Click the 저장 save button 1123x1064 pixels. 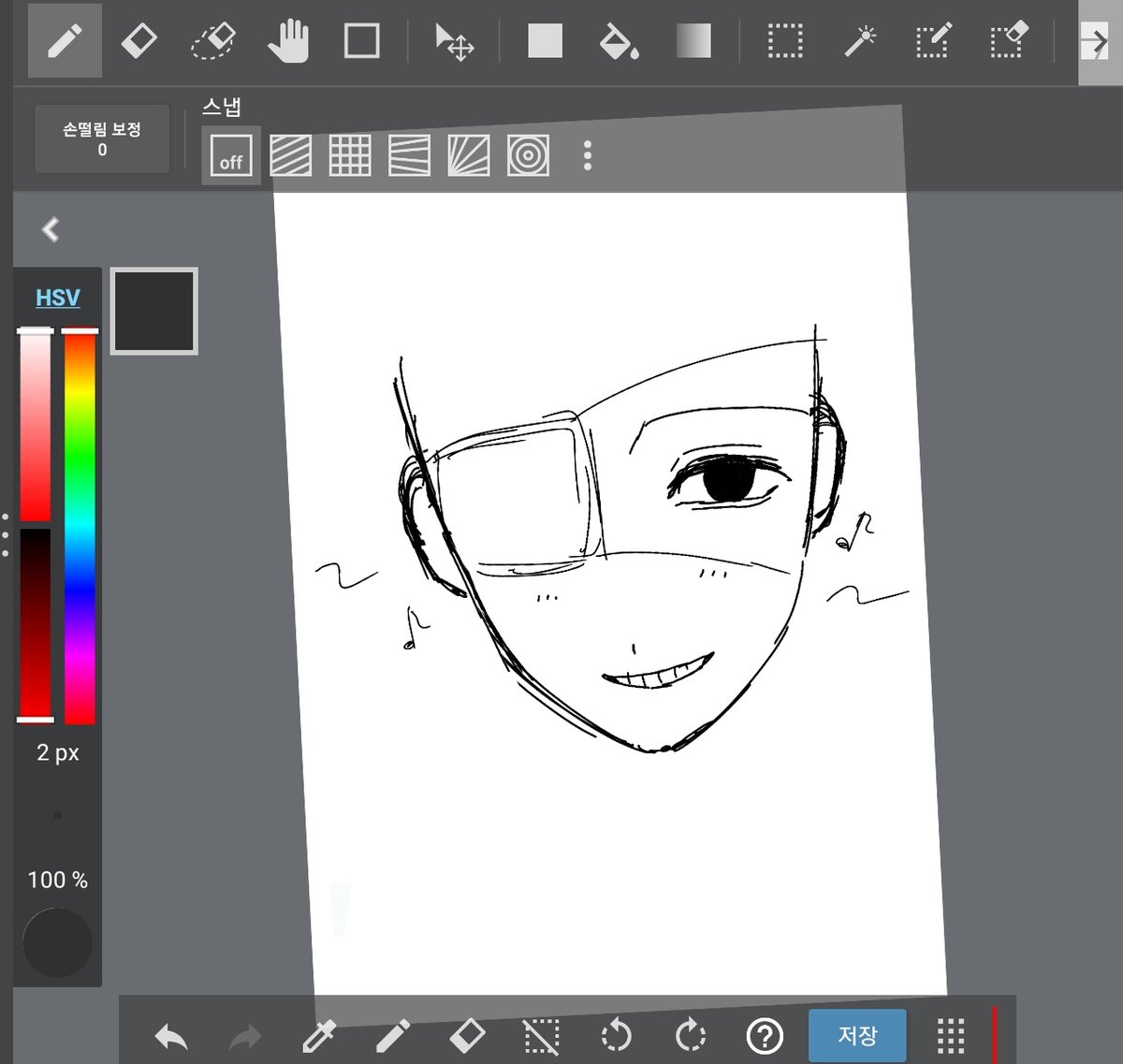pyautogui.click(x=857, y=1035)
